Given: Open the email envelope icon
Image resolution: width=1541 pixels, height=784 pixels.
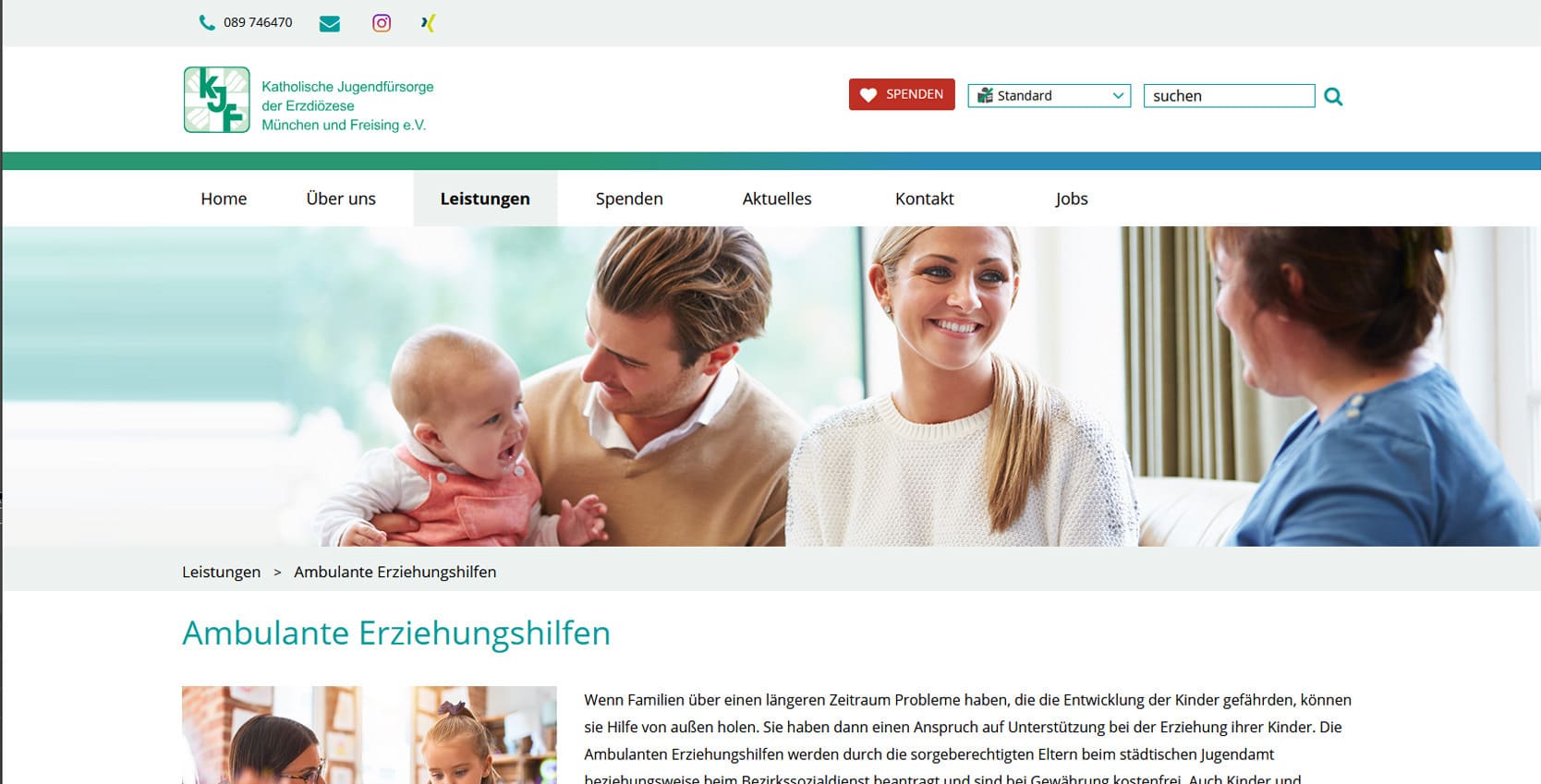Looking at the screenshot, I should (x=330, y=24).
